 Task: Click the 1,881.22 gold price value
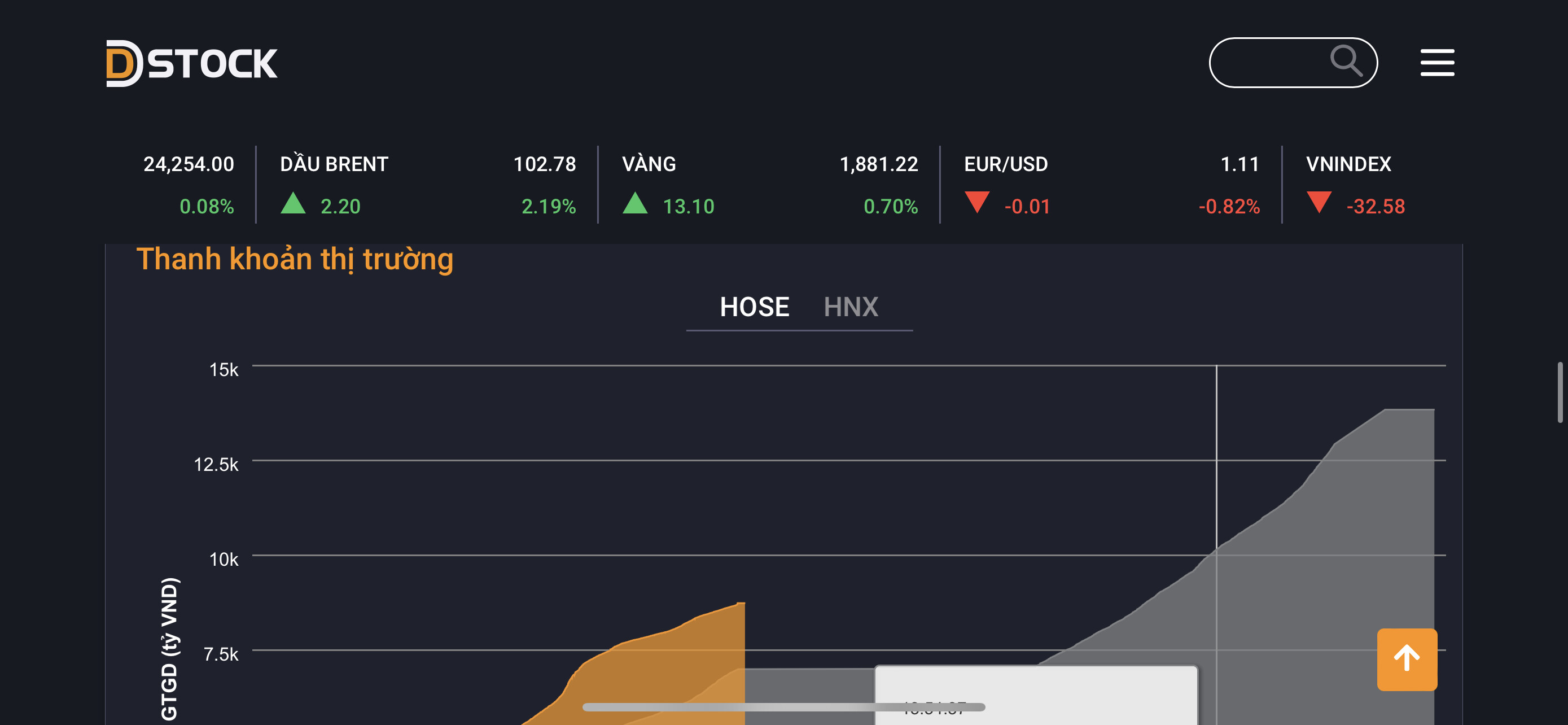[x=878, y=164]
